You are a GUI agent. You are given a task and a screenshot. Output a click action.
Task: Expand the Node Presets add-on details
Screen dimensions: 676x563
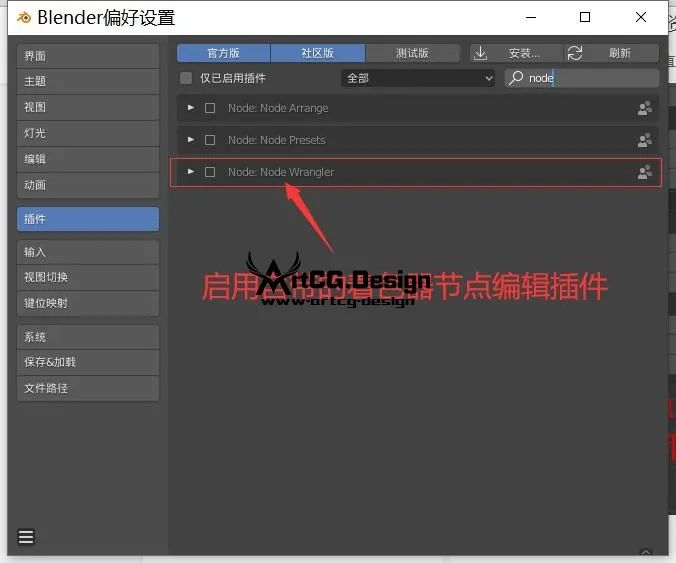[x=191, y=140]
